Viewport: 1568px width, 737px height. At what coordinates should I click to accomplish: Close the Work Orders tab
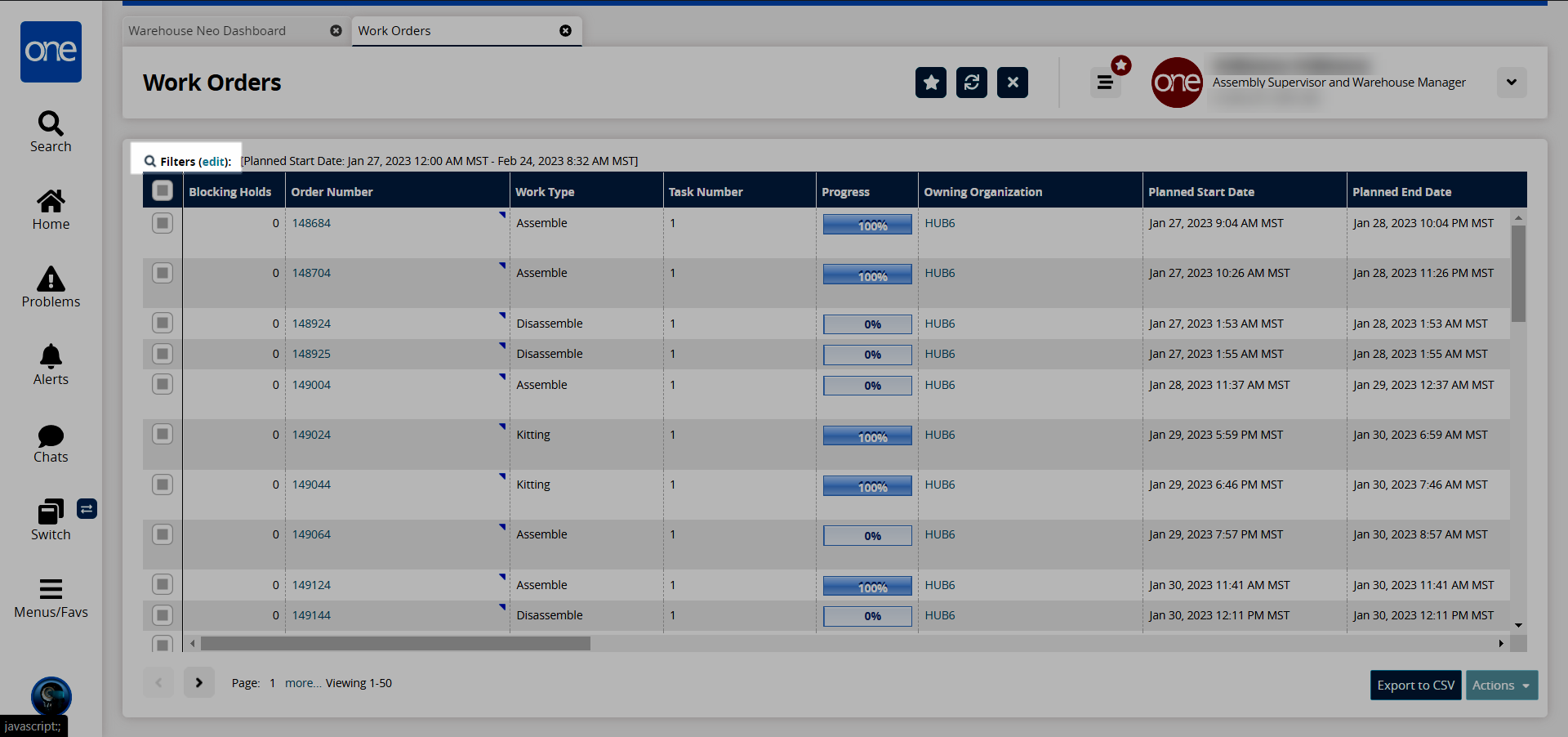coord(565,31)
